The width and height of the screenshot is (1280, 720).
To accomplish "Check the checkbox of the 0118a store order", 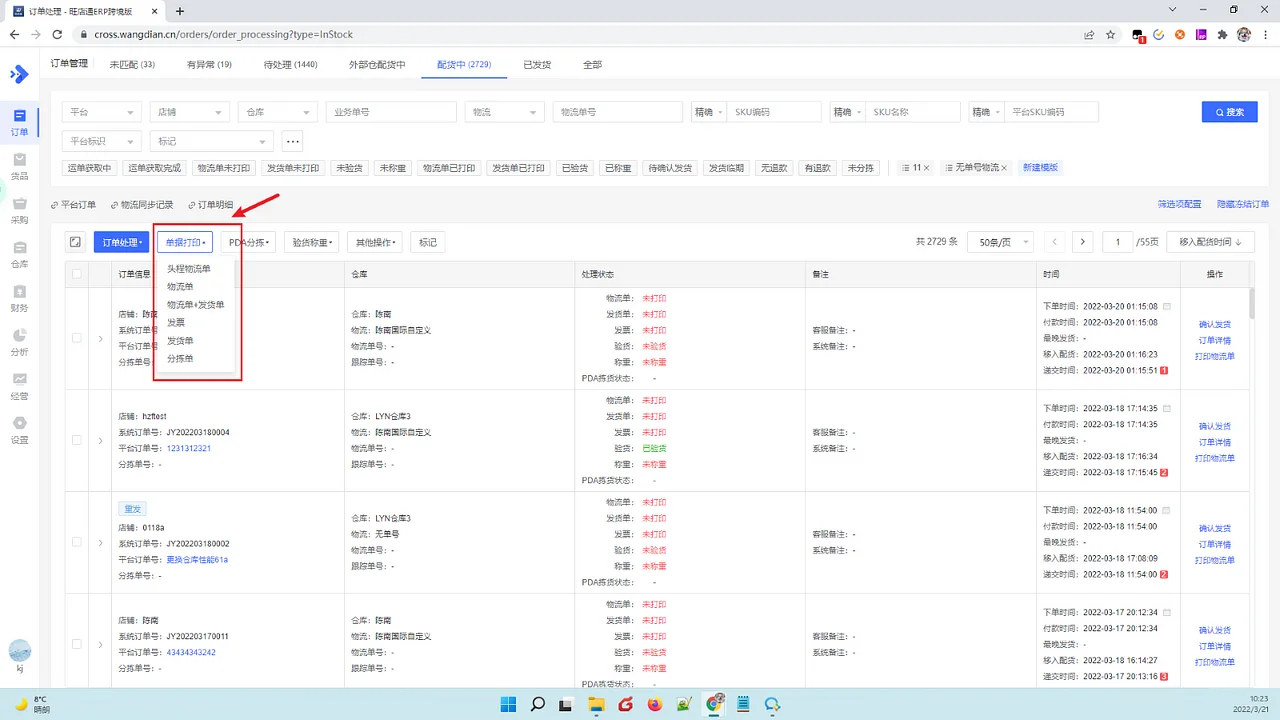I will point(77,542).
